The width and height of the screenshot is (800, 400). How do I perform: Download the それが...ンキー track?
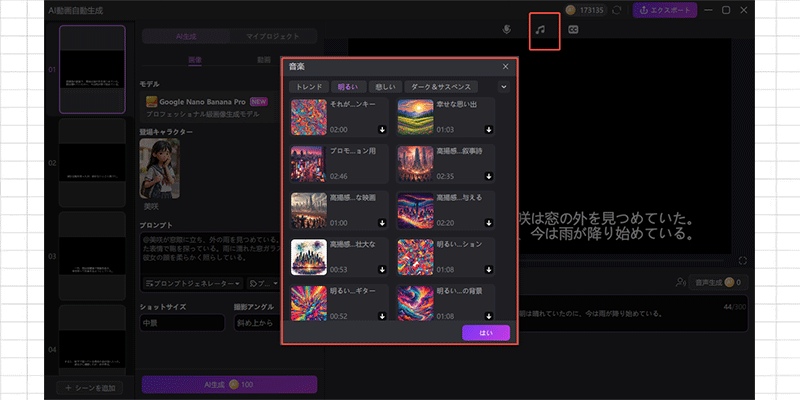(382, 130)
